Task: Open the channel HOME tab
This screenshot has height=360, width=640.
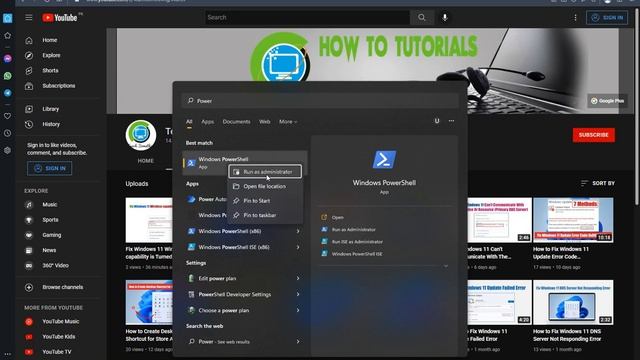Action: pos(146,161)
